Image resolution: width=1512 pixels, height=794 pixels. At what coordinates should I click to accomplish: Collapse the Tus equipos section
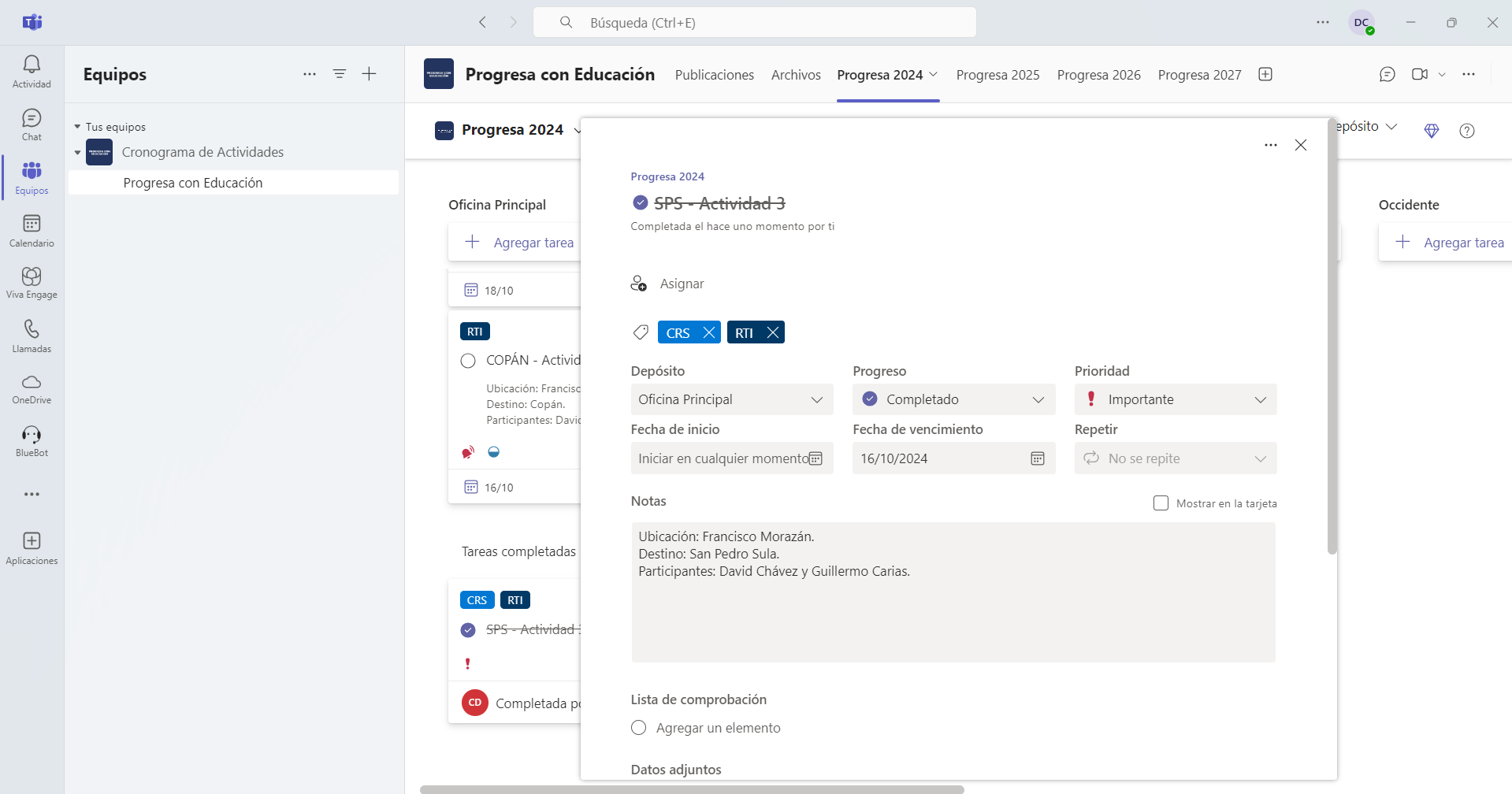[x=77, y=127]
